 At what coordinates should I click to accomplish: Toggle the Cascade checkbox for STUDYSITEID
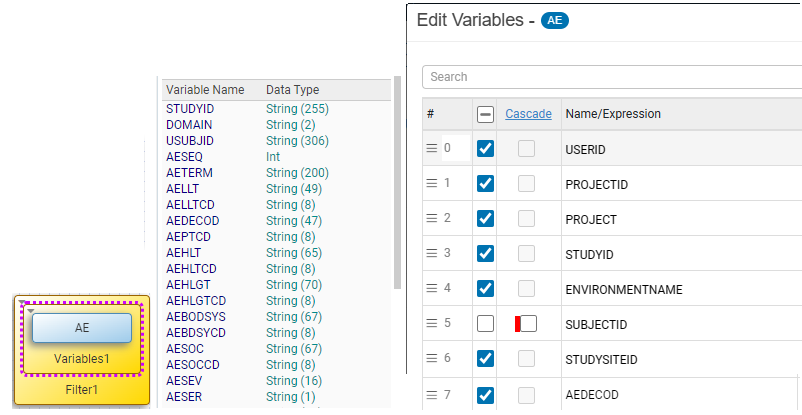coord(526,358)
